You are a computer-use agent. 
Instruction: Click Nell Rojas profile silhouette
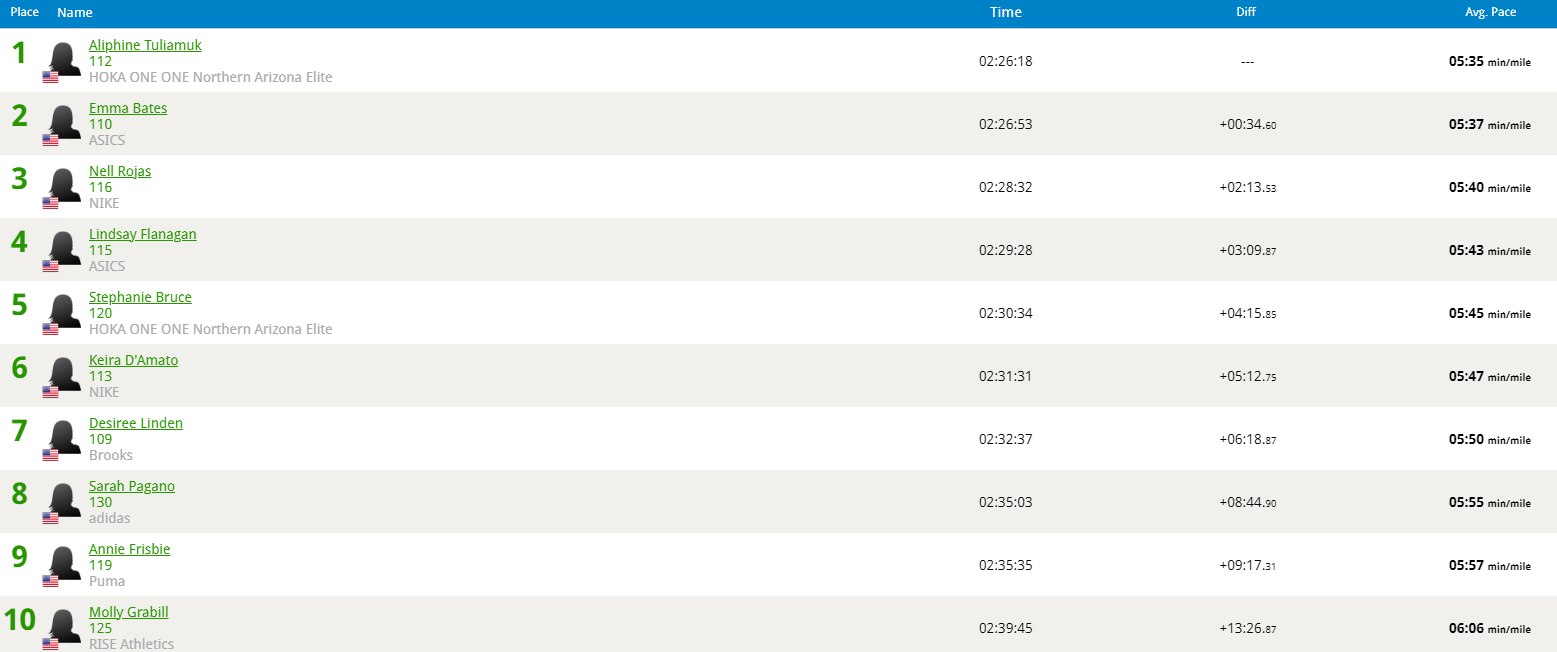[64, 185]
